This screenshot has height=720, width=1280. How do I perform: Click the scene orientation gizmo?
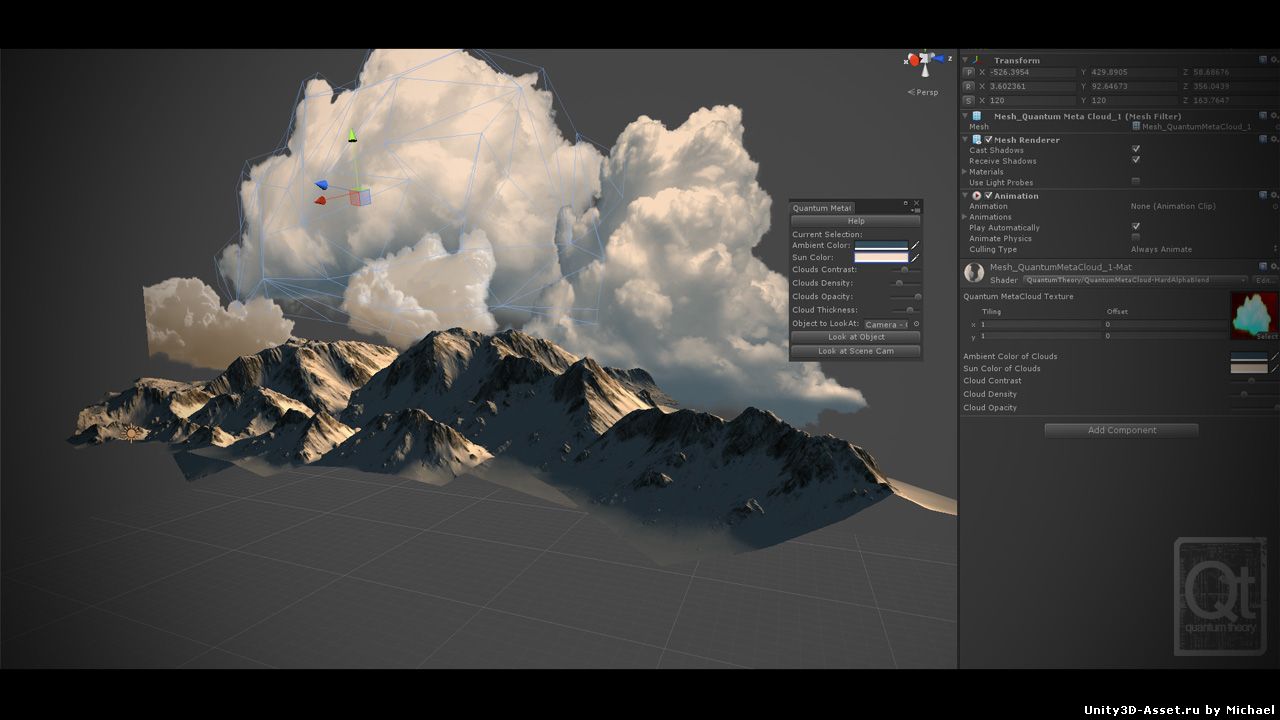coord(925,61)
